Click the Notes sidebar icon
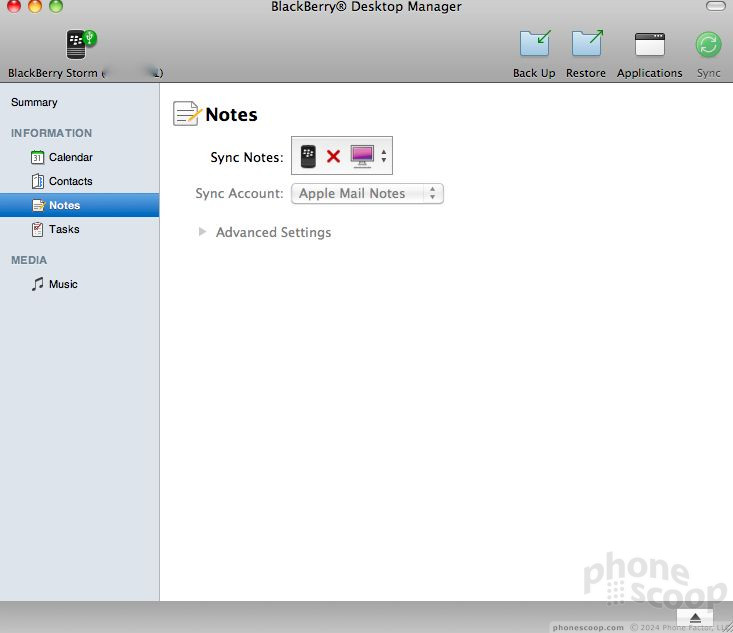Image resolution: width=733 pixels, height=633 pixels. pos(38,205)
